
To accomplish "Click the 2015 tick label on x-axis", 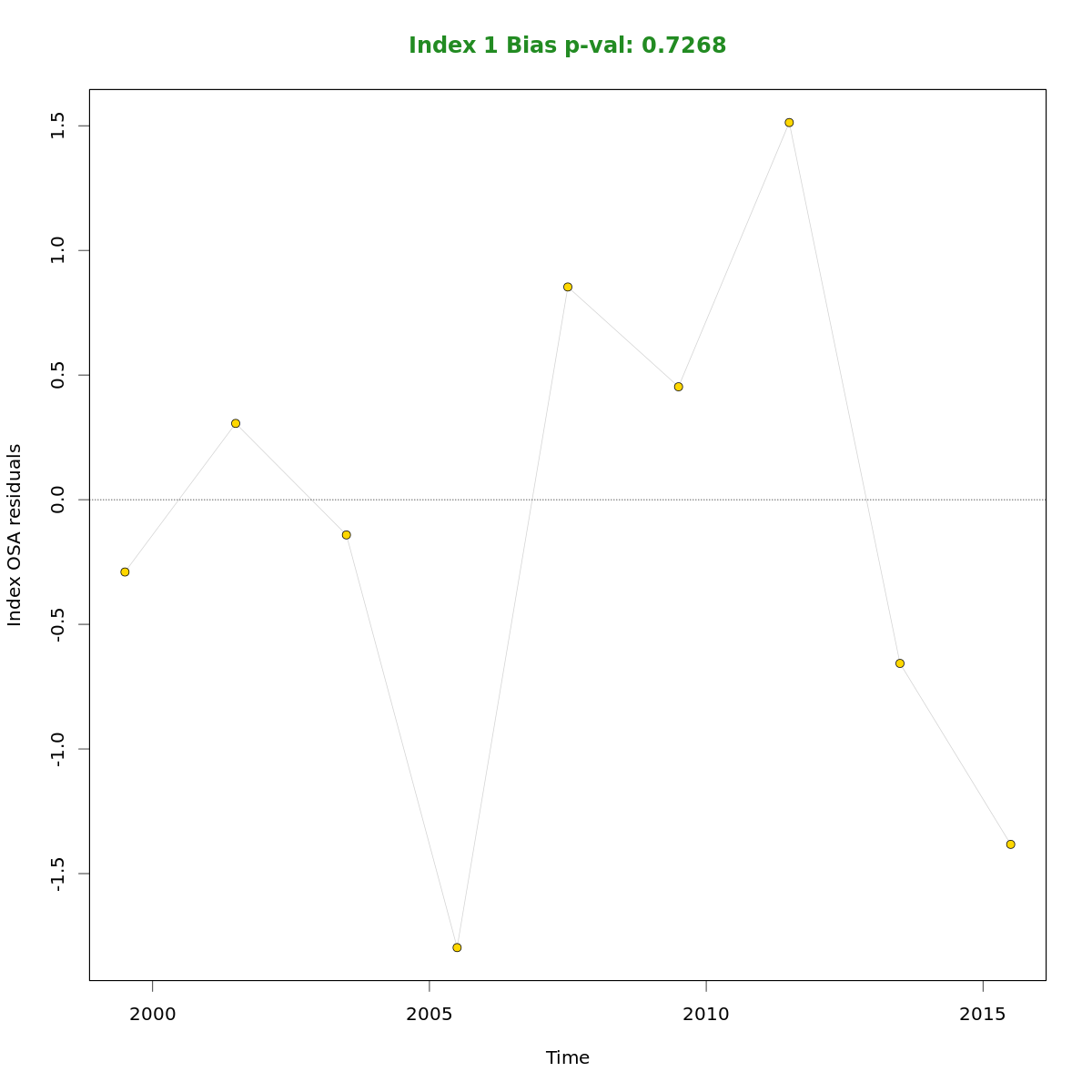I will pos(983,1014).
